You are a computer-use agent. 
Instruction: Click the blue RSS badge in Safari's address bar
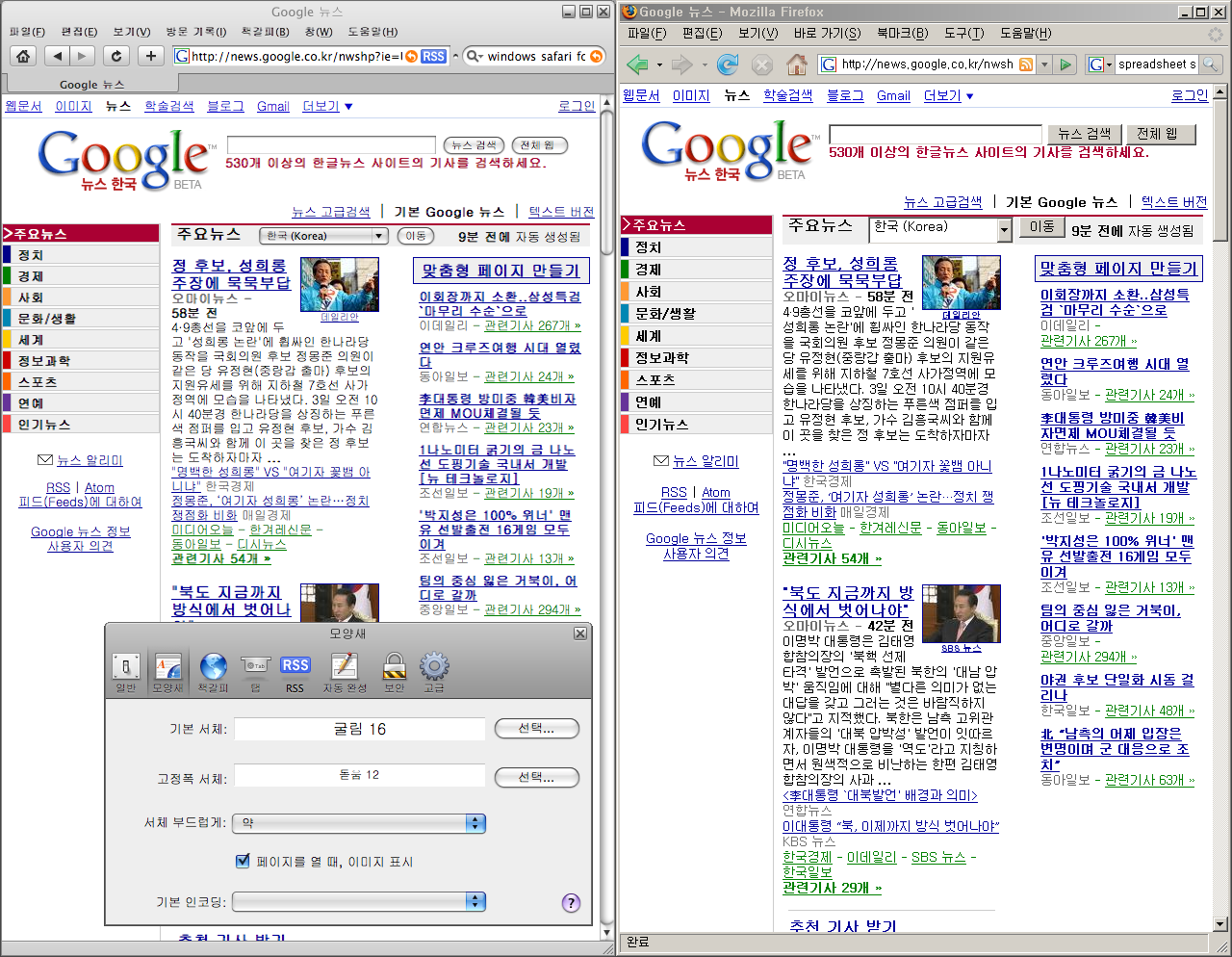click(433, 57)
